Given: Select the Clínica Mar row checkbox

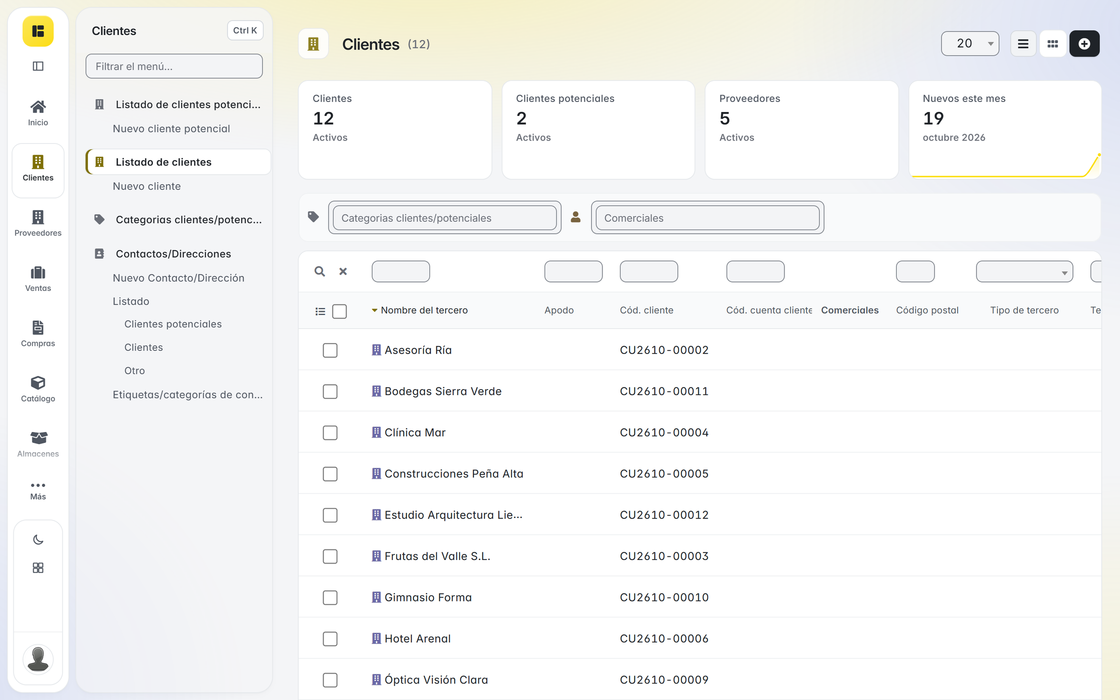Looking at the screenshot, I should 330,433.
